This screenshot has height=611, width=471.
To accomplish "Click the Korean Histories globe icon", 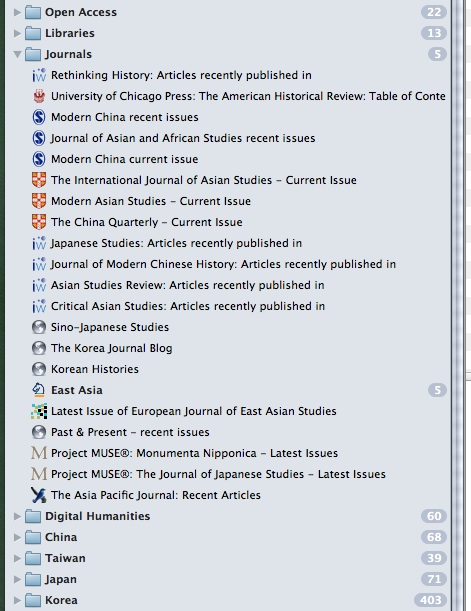I will tap(39, 369).
